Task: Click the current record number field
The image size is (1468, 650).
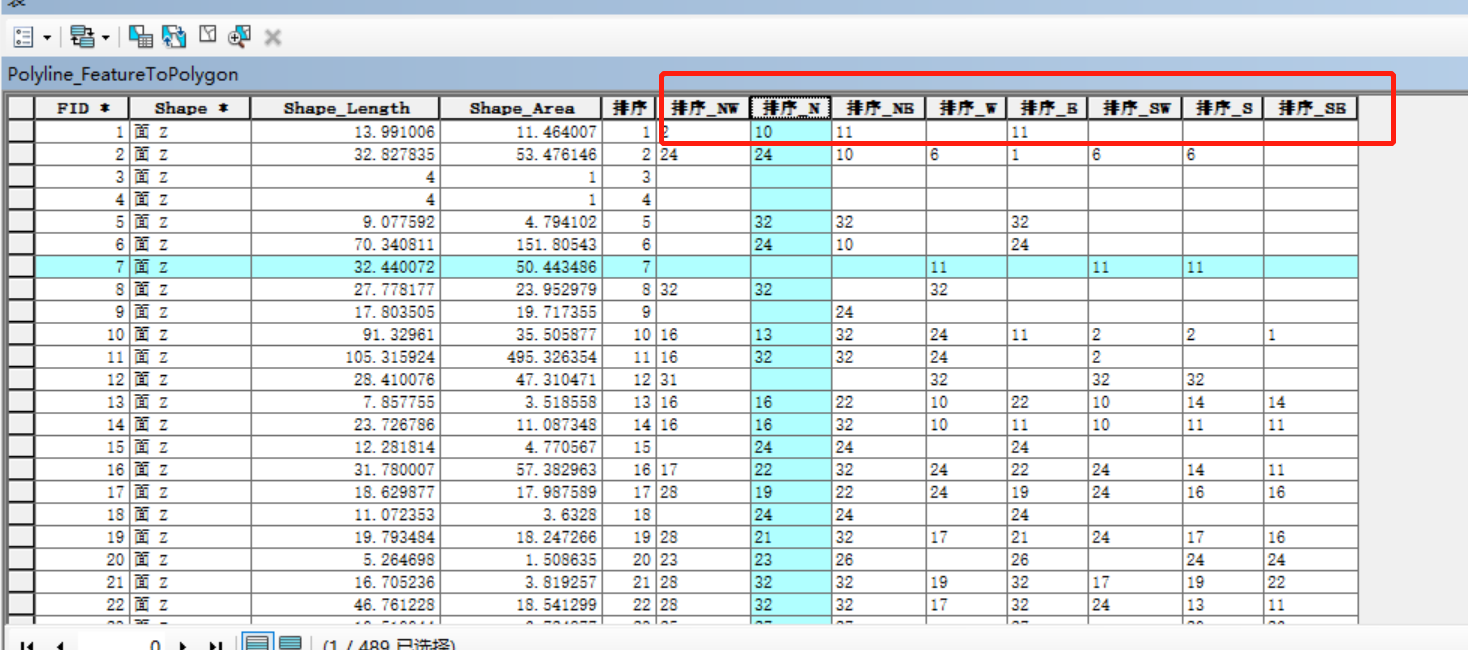Action: (120, 645)
